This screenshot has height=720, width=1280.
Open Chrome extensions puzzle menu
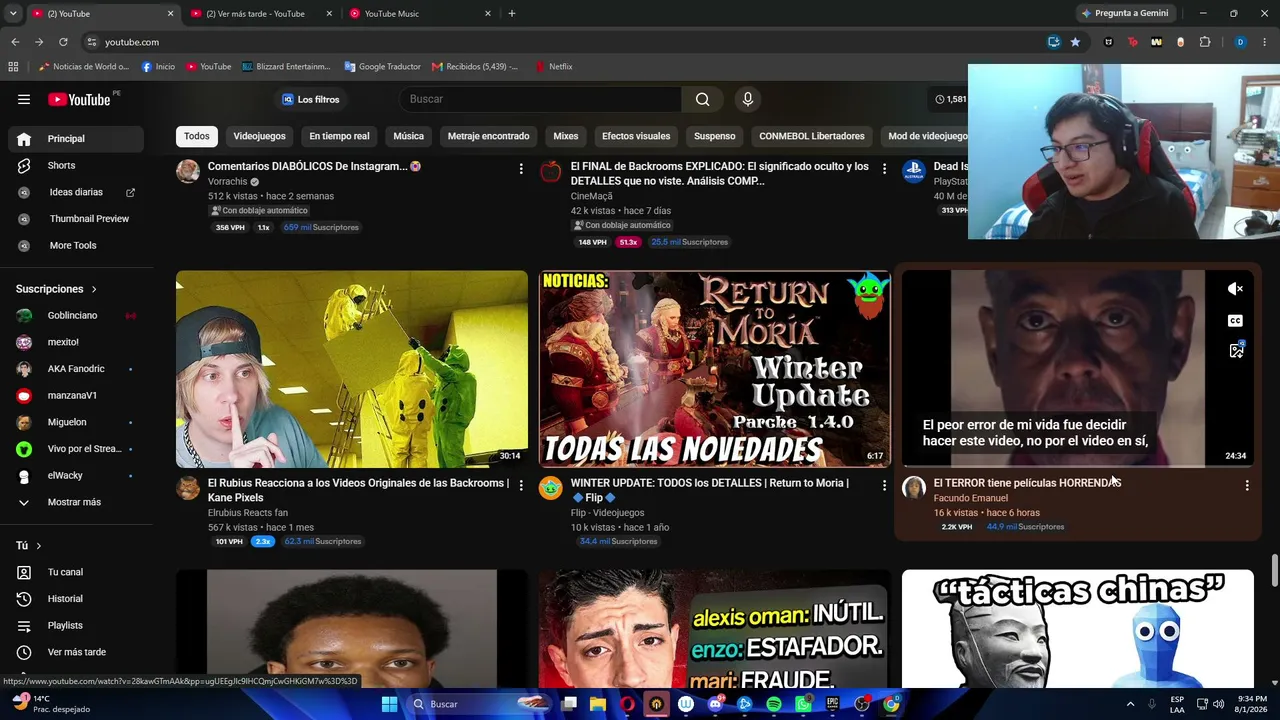click(x=1205, y=42)
